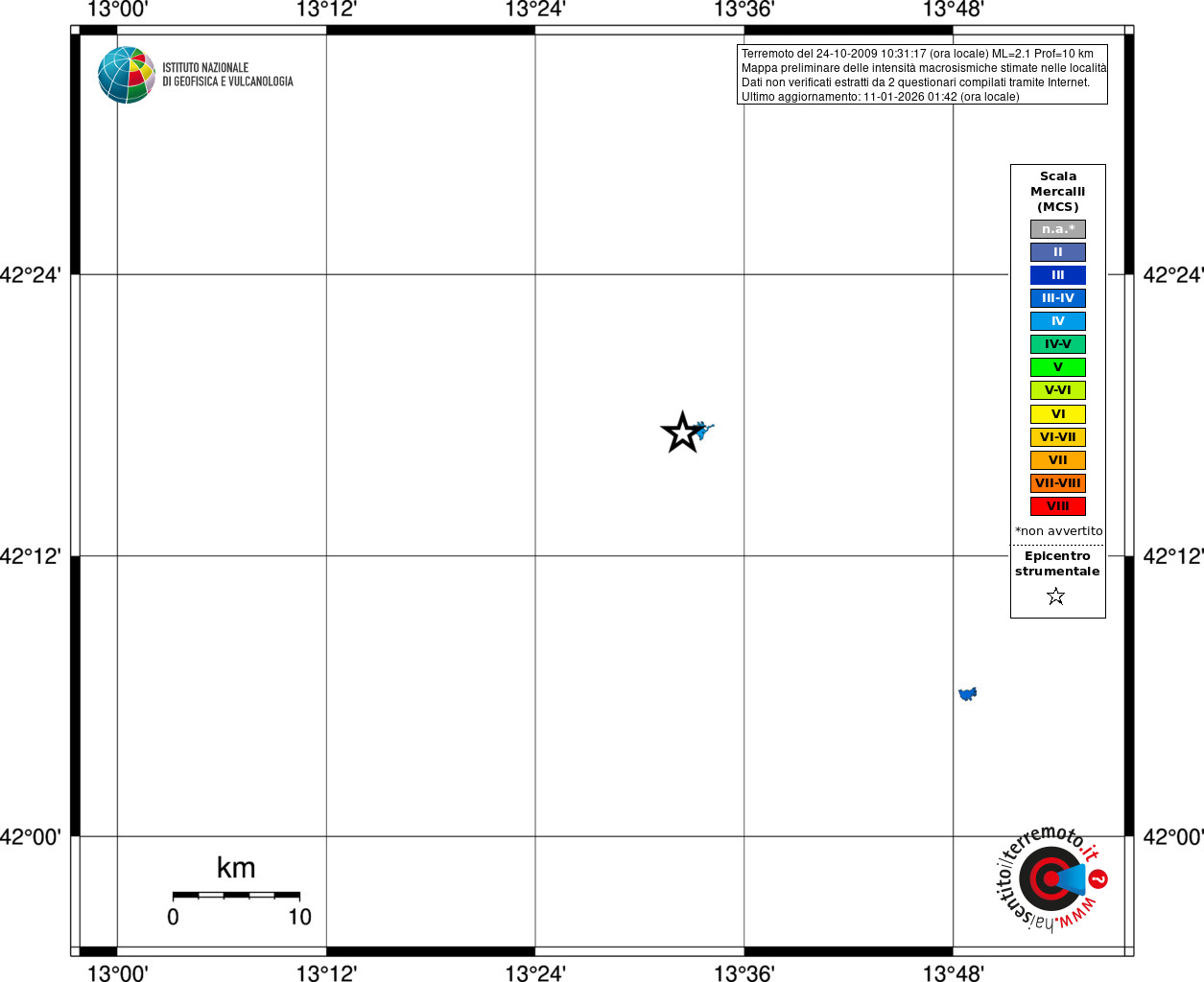The height and width of the screenshot is (982, 1204).
Task: Click the 'ISTITUTO NAZIONALE DI GEOFISICA' text
Action: (227, 75)
